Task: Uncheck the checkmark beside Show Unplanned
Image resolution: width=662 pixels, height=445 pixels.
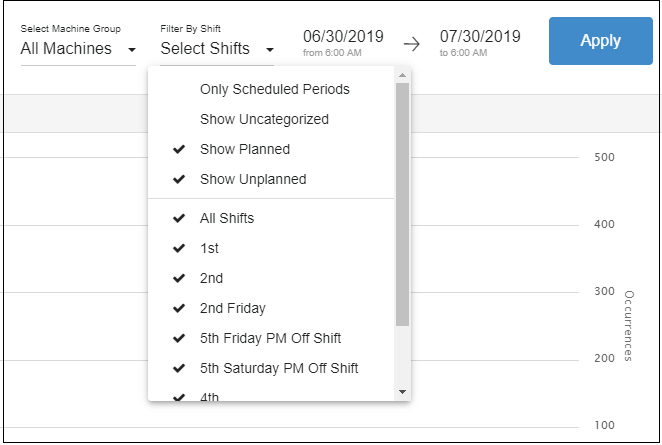Action: pyautogui.click(x=179, y=179)
